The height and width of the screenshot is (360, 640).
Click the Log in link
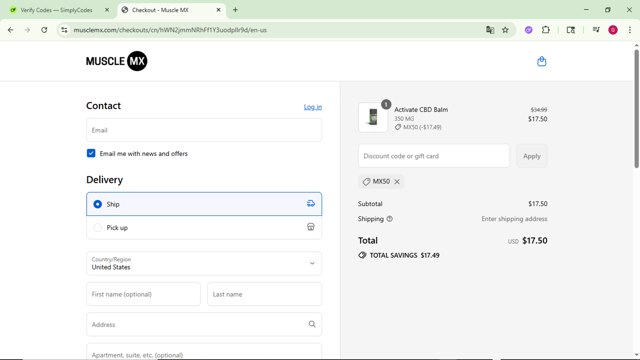[313, 107]
